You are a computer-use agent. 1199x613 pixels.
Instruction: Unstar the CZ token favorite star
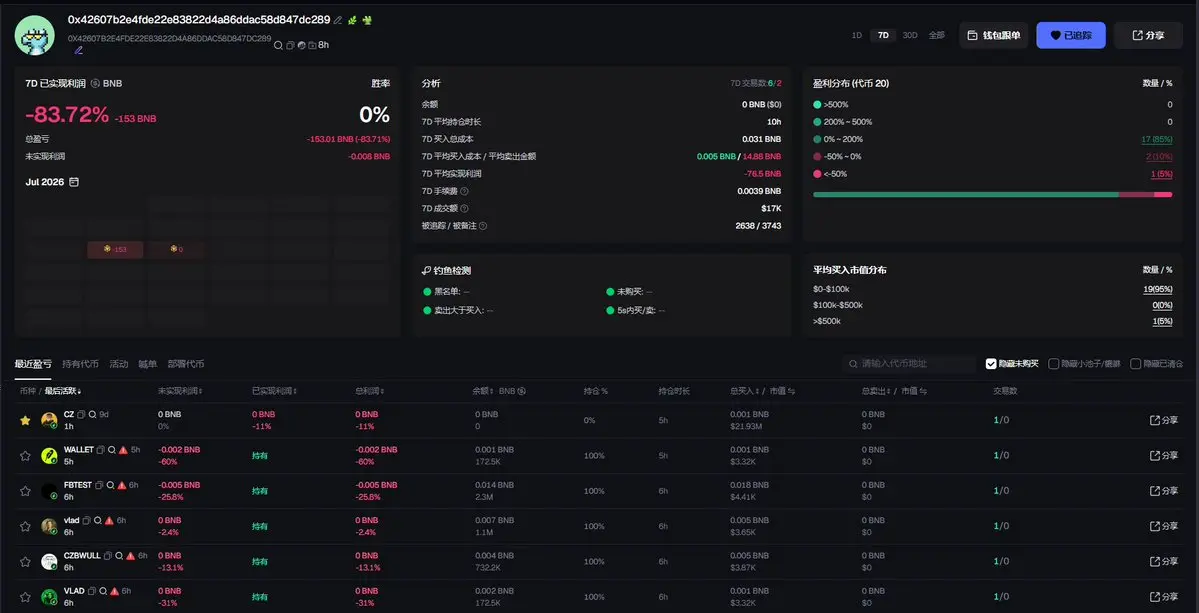tap(25, 420)
